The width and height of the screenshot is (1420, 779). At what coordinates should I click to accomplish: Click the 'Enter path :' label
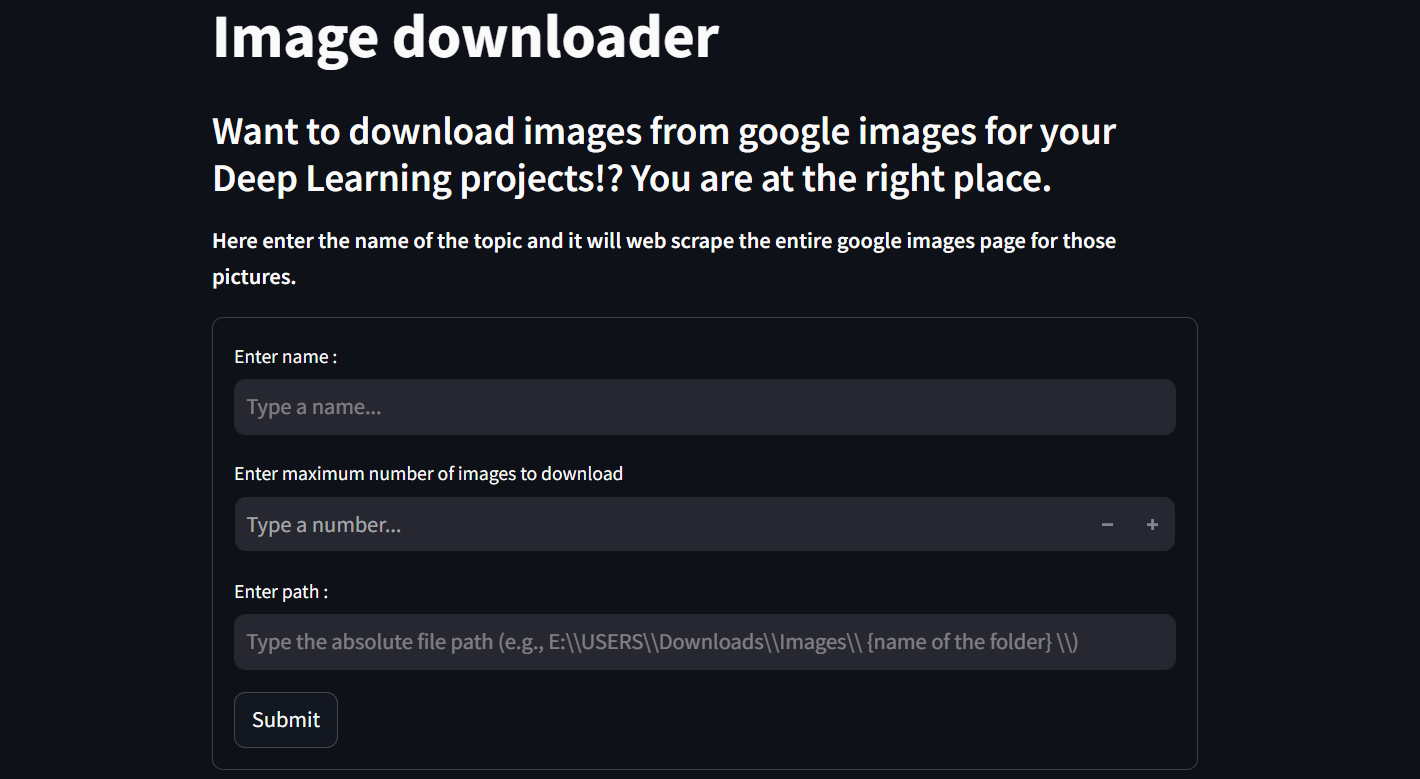coord(281,591)
